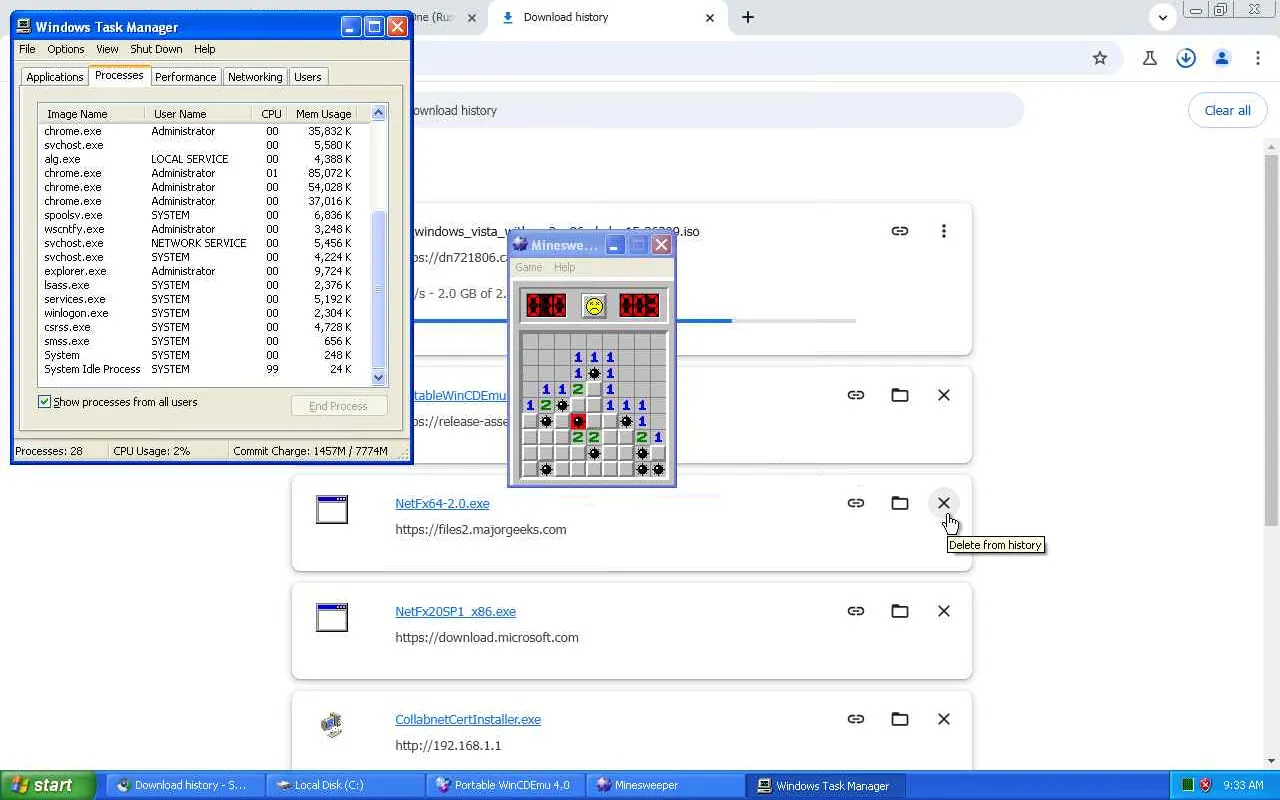This screenshot has width=1280, height=800.
Task: Open a new Chrome tab
Action: [x=748, y=17]
